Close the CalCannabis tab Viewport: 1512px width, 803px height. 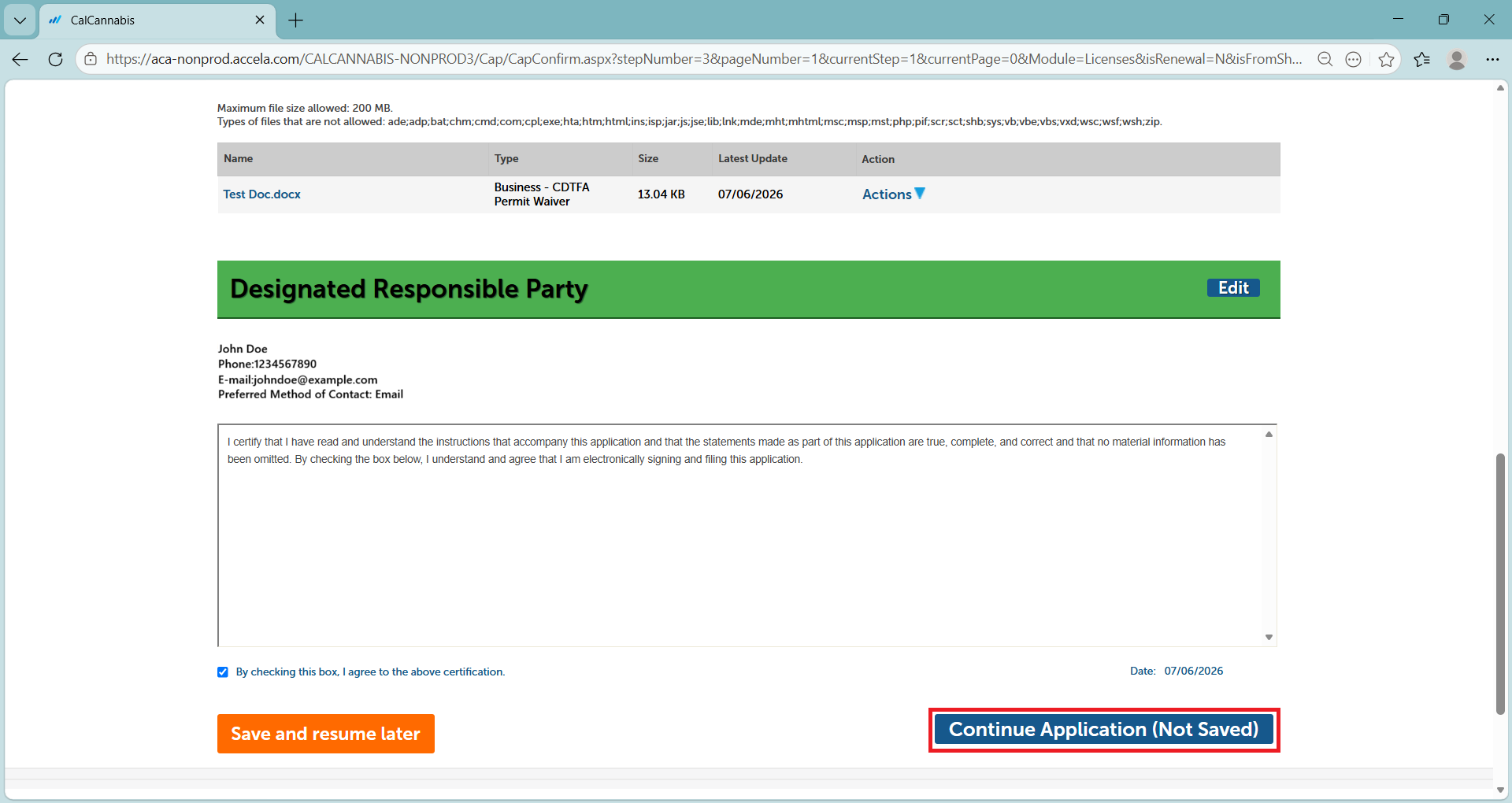coord(260,20)
